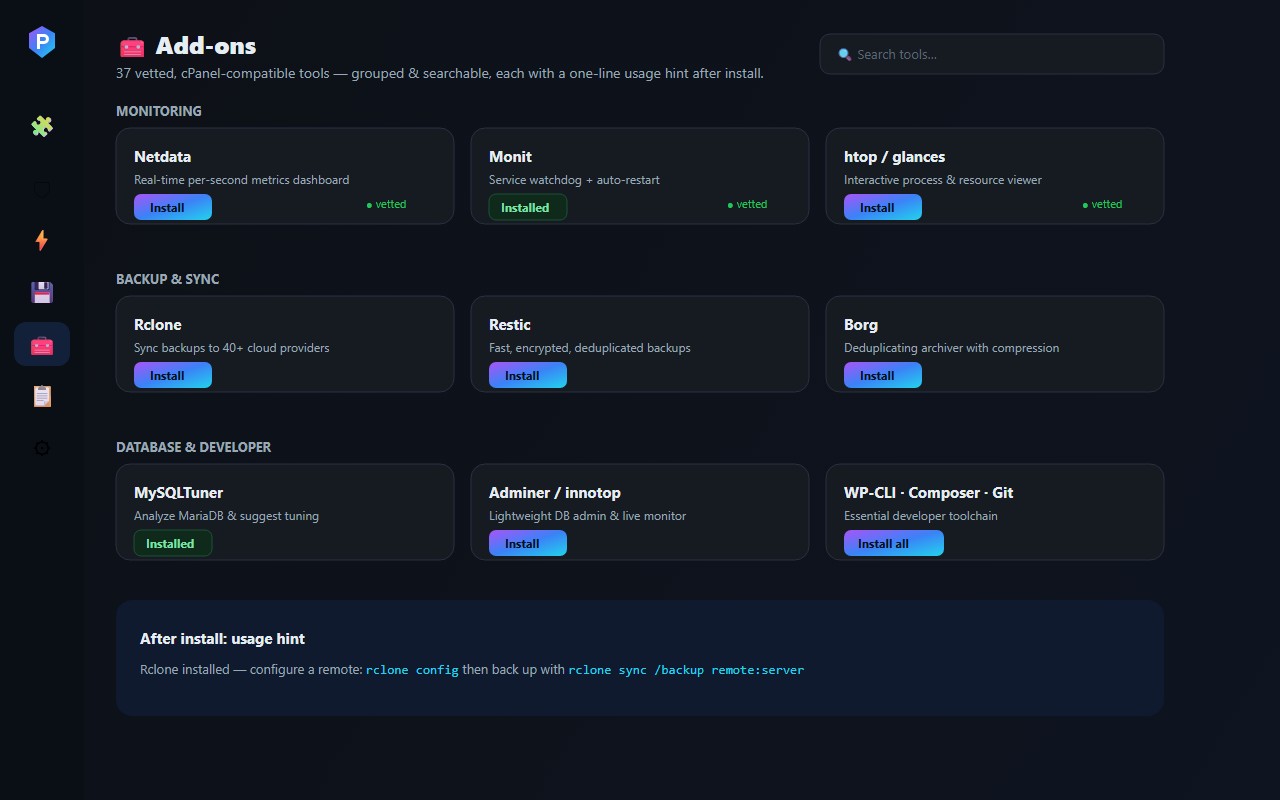Click the Monit card title

(510, 156)
